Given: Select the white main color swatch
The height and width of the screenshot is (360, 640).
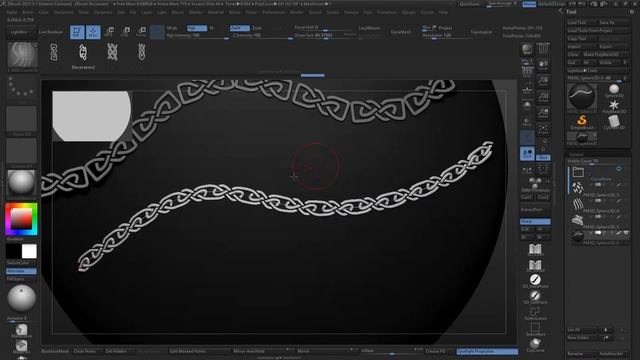Looking at the screenshot, I should [x=29, y=251].
